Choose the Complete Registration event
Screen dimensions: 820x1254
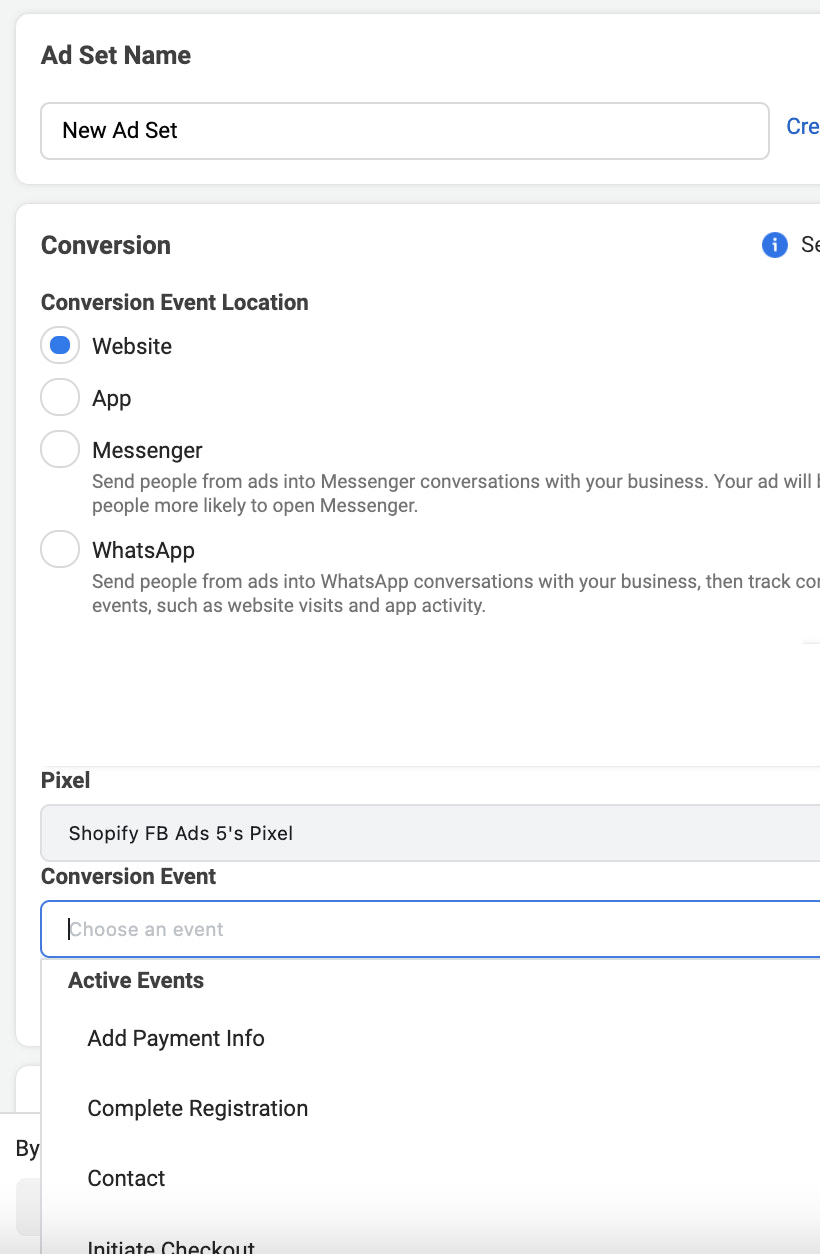197,1108
